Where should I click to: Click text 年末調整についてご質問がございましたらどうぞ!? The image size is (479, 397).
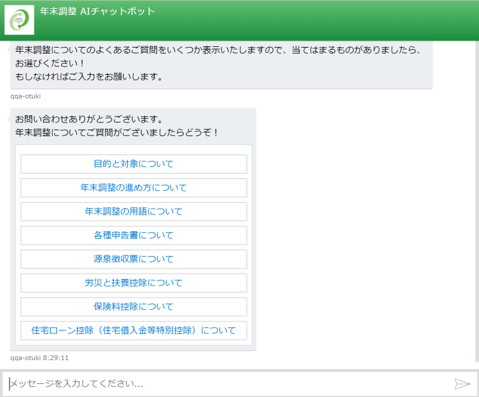click(117, 133)
